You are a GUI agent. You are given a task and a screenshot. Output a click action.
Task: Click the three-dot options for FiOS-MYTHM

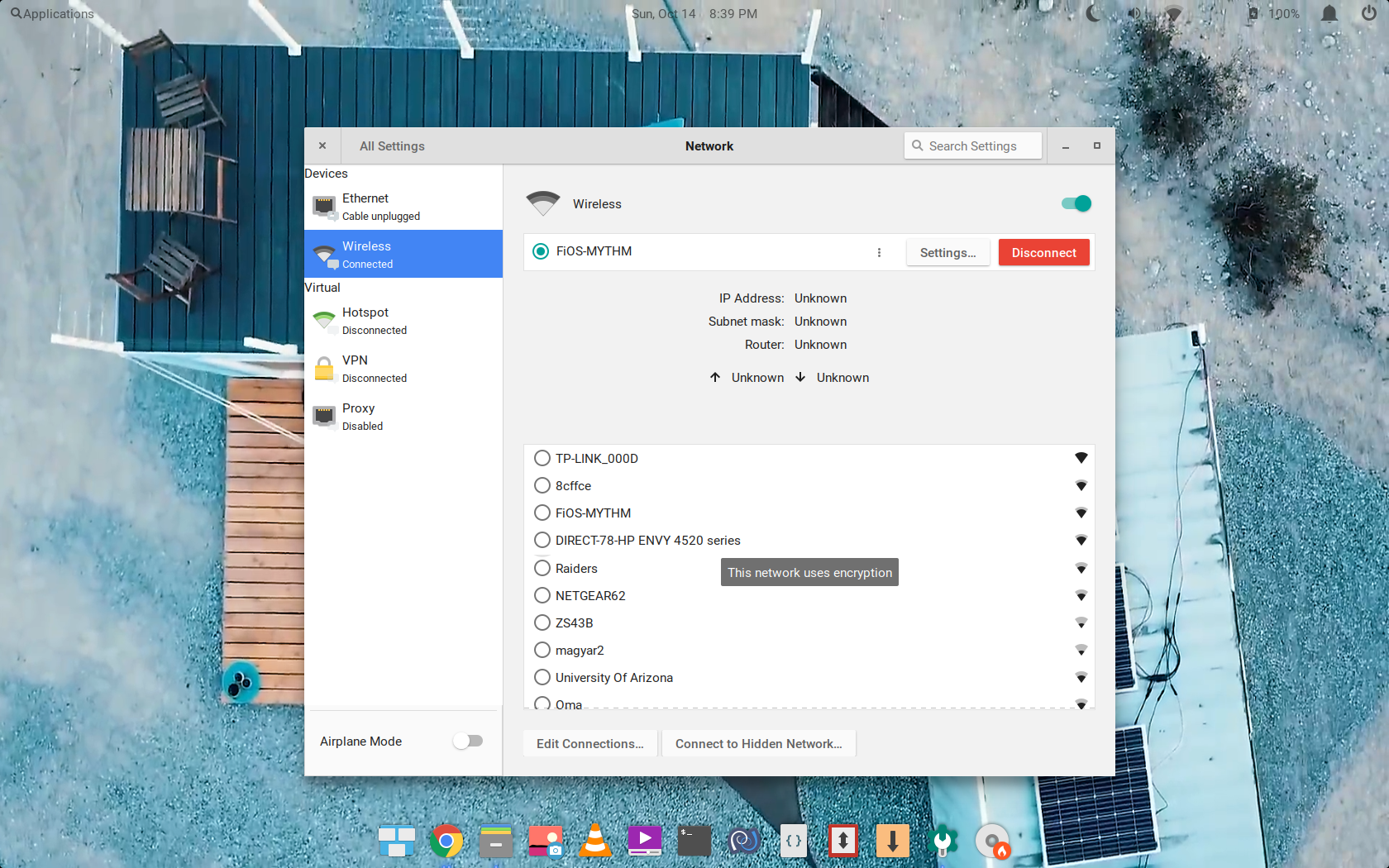tap(879, 252)
